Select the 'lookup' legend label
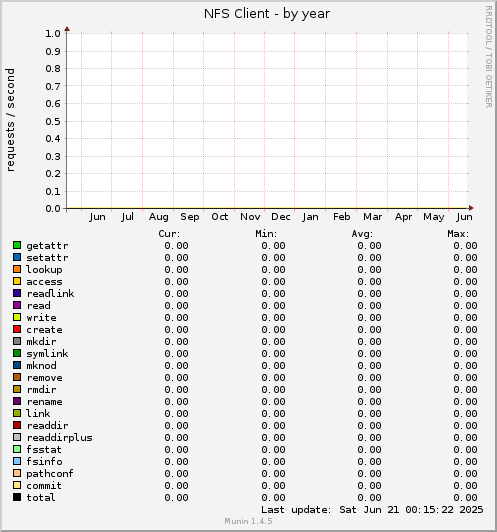 pyautogui.click(x=44, y=270)
